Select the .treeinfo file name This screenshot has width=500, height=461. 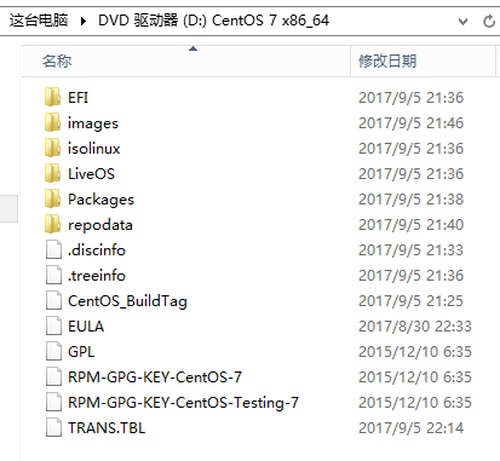pos(97,276)
